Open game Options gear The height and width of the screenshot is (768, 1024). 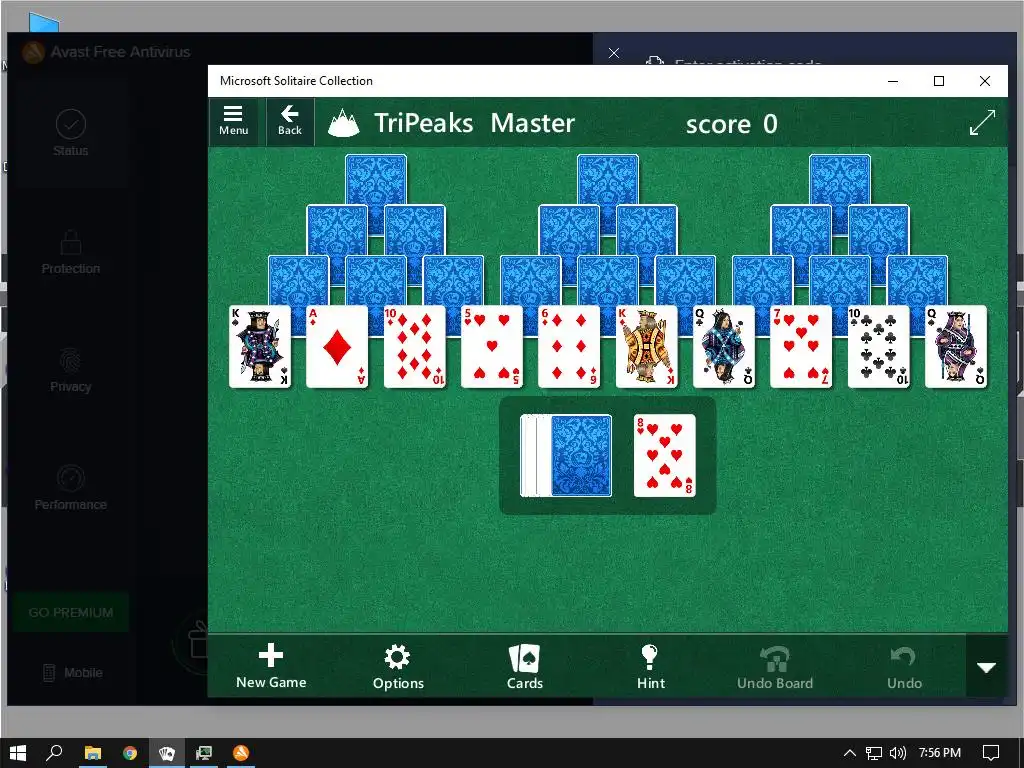(x=398, y=667)
